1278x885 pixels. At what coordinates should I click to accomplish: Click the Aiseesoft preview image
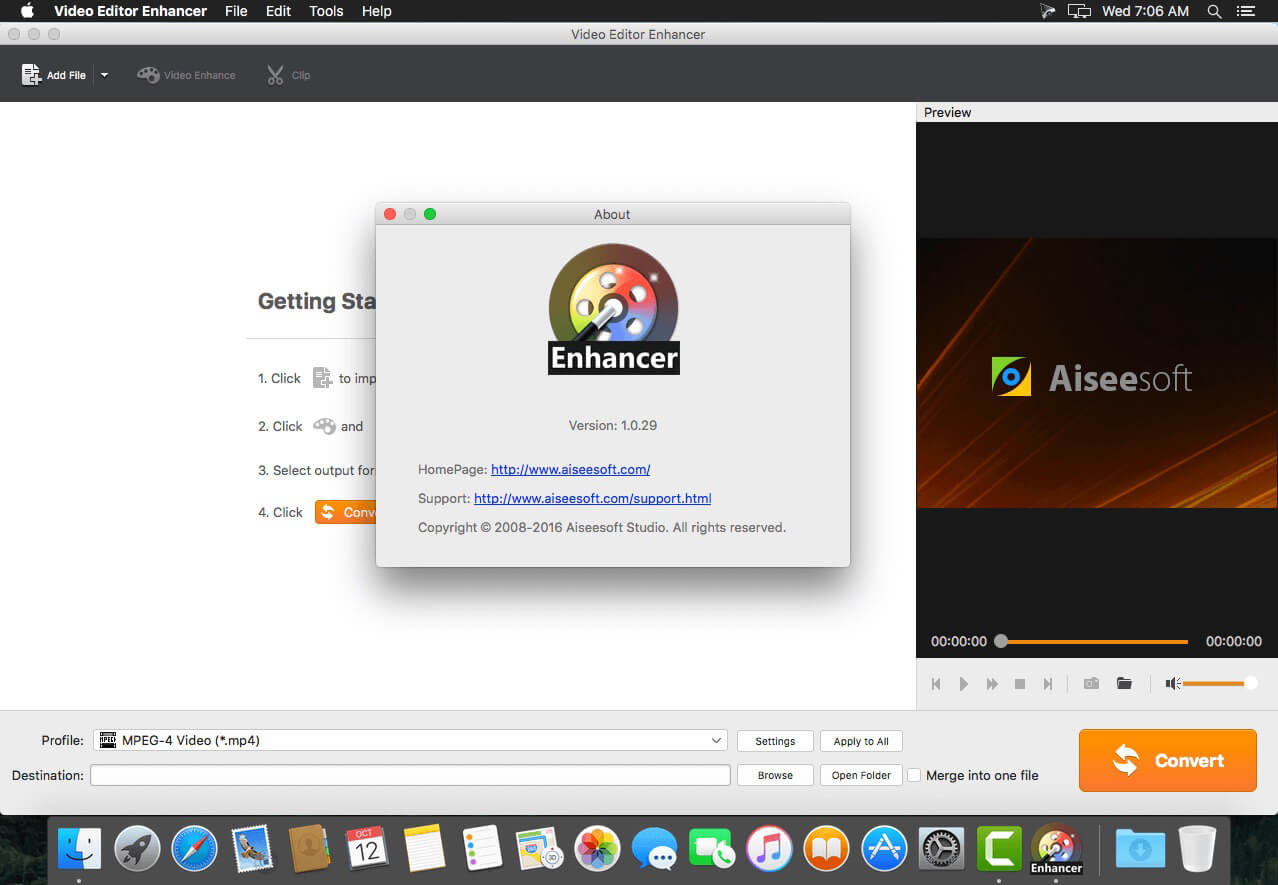(1097, 372)
